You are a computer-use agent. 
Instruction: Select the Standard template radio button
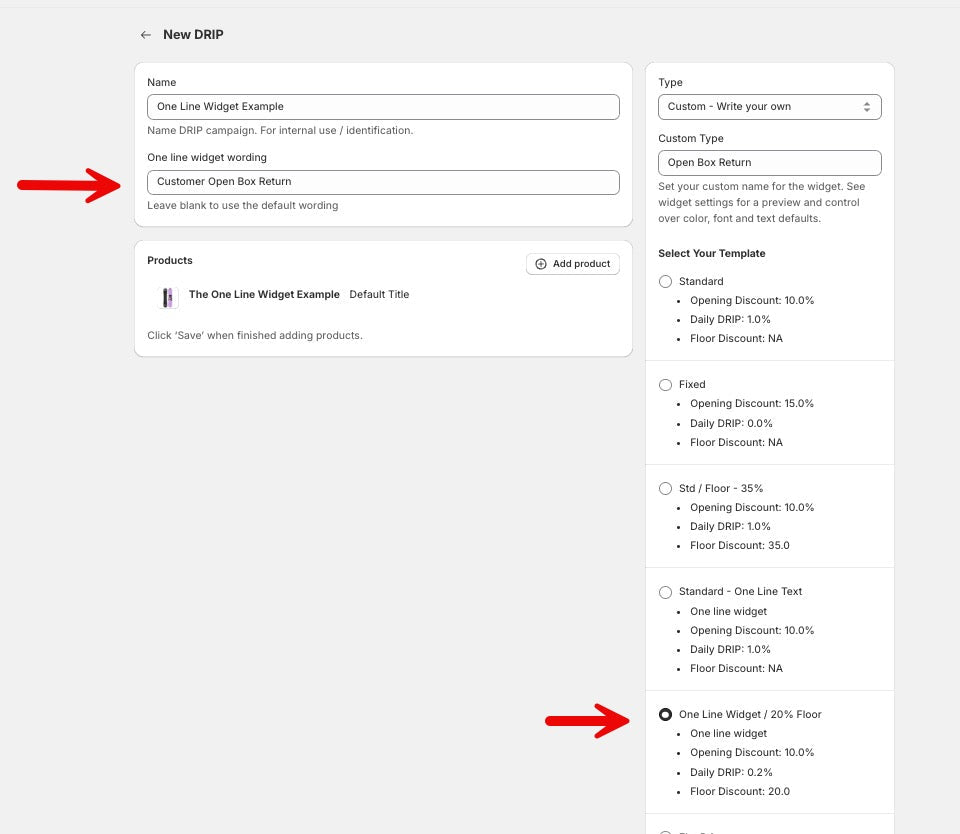click(x=666, y=282)
